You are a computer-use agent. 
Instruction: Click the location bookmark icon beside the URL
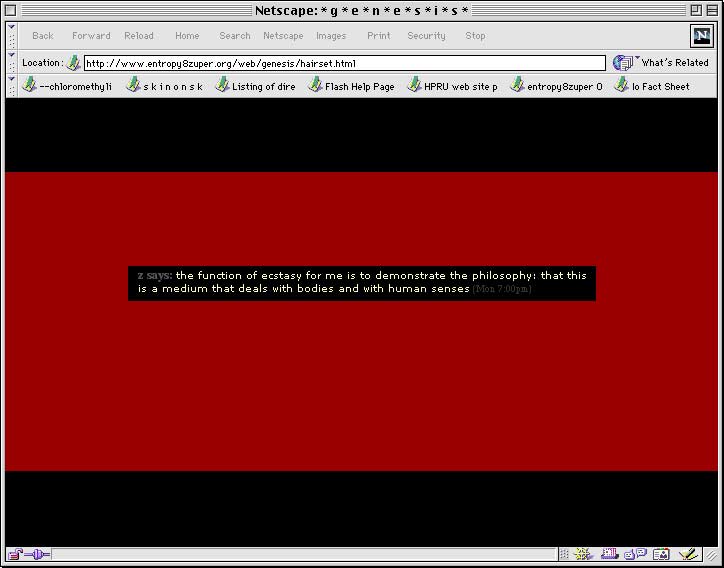pos(73,63)
